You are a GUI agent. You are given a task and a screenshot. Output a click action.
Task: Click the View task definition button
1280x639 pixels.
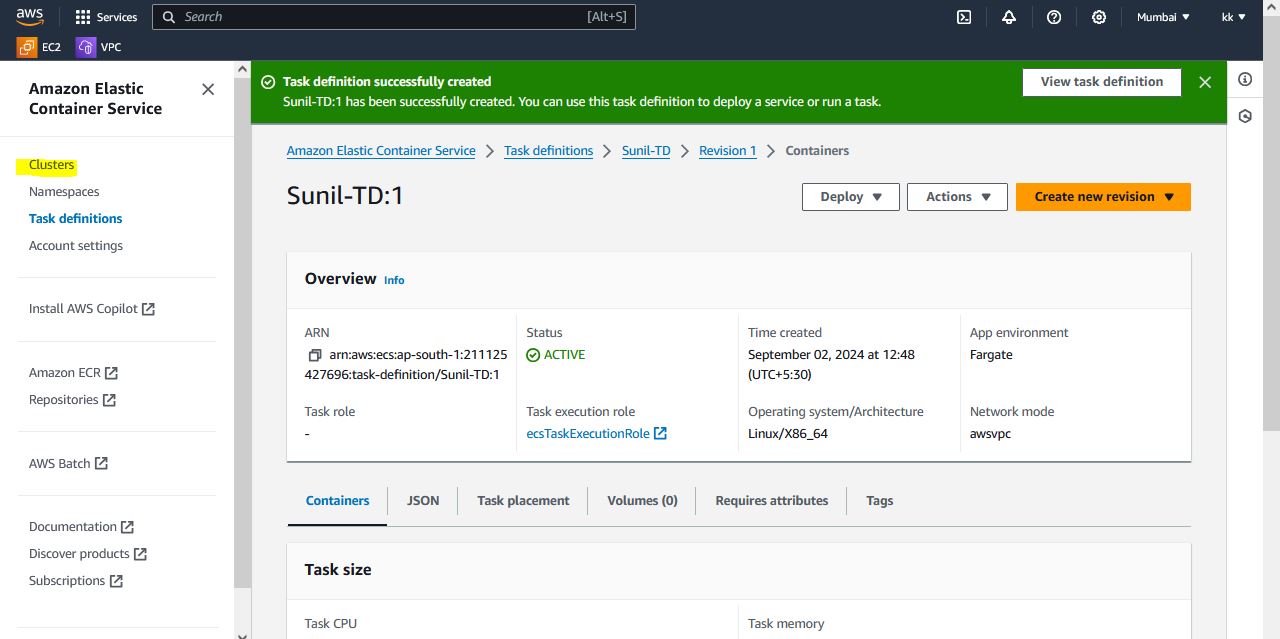1101,82
